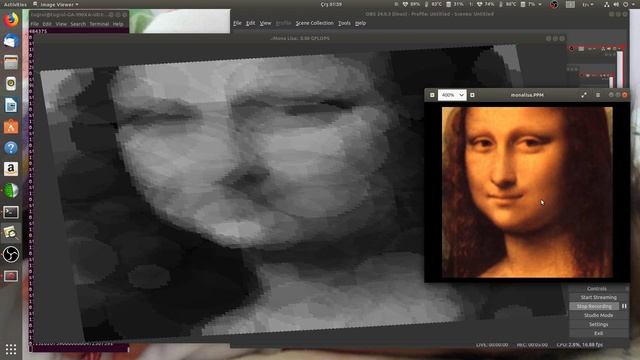Screen dimensions: 640x360
Task: Toggle Studio Mode in OBS
Action: [x=598, y=315]
